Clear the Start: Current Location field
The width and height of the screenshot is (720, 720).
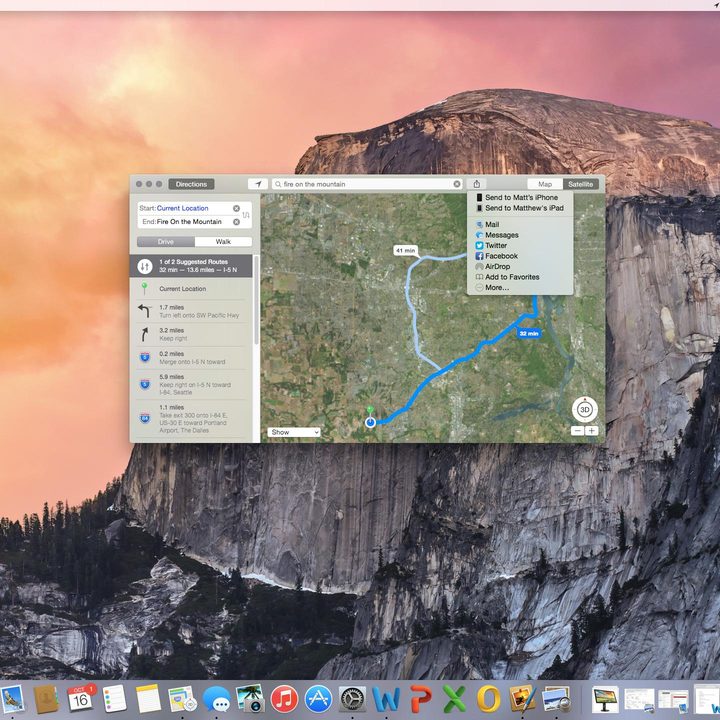(x=236, y=208)
